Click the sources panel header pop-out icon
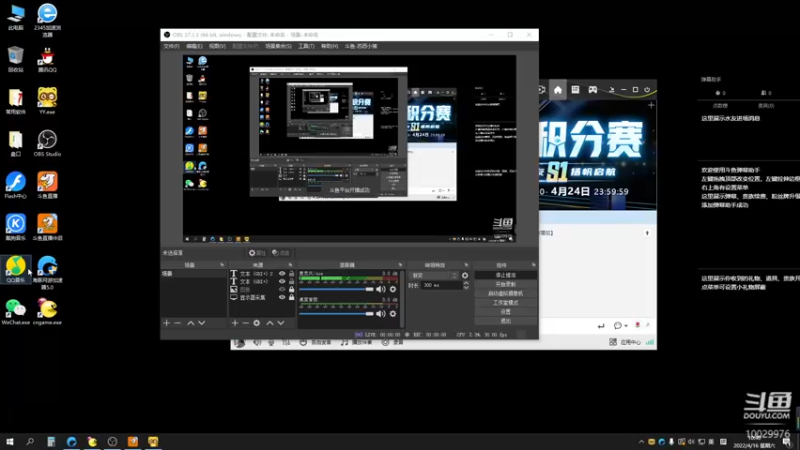This screenshot has height=450, width=800. (x=290, y=265)
